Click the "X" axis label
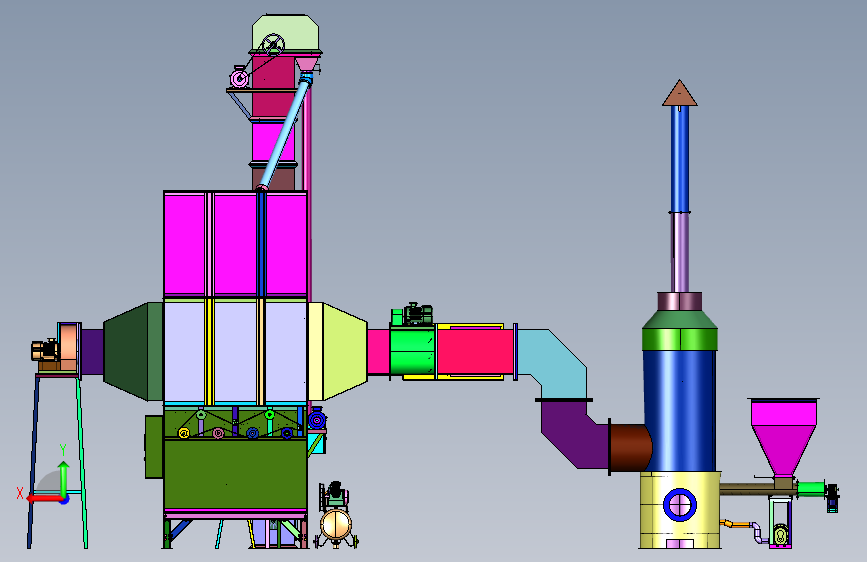Screen dimensions: 867x562 [20, 493]
